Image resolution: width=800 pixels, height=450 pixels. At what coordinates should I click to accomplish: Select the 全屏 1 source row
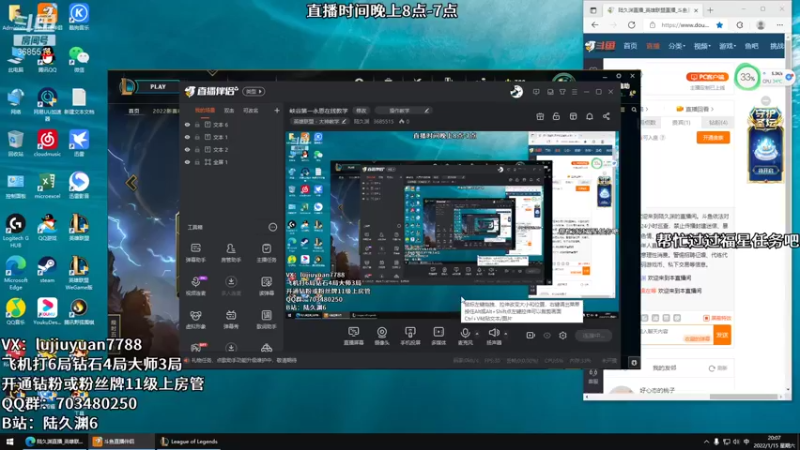coord(232,162)
